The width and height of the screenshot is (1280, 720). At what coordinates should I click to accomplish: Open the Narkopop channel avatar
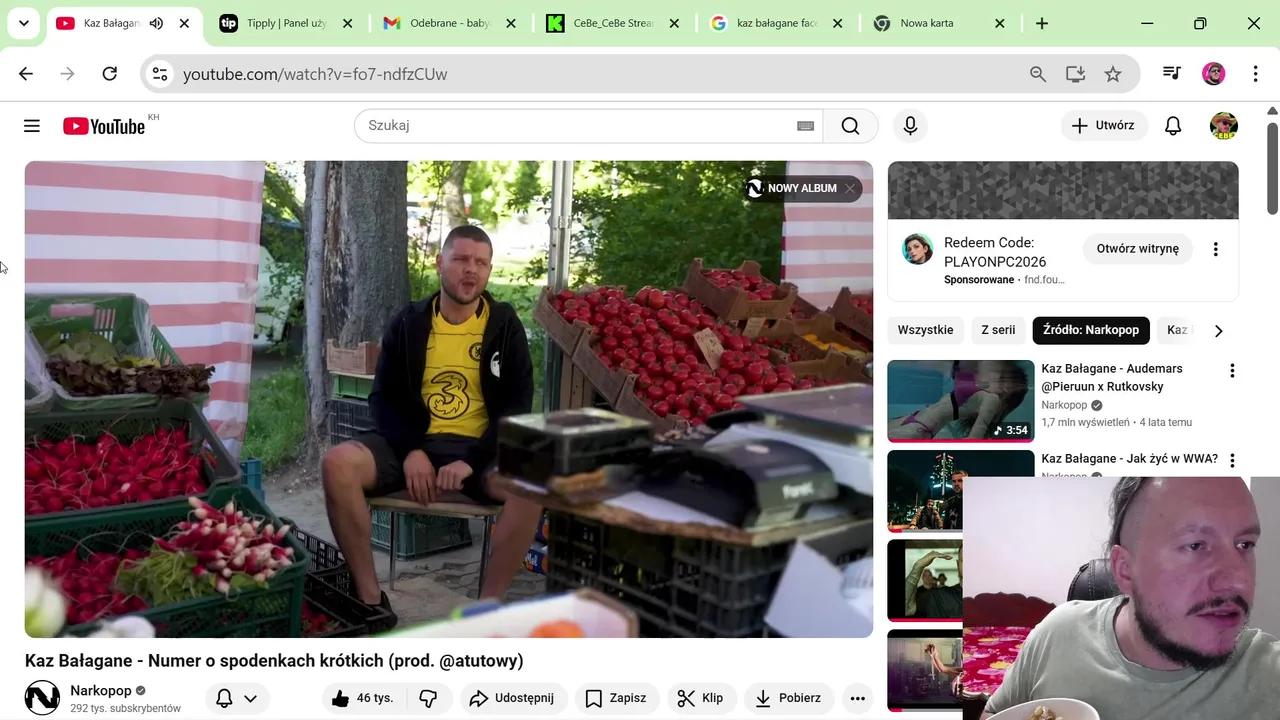coord(42,698)
